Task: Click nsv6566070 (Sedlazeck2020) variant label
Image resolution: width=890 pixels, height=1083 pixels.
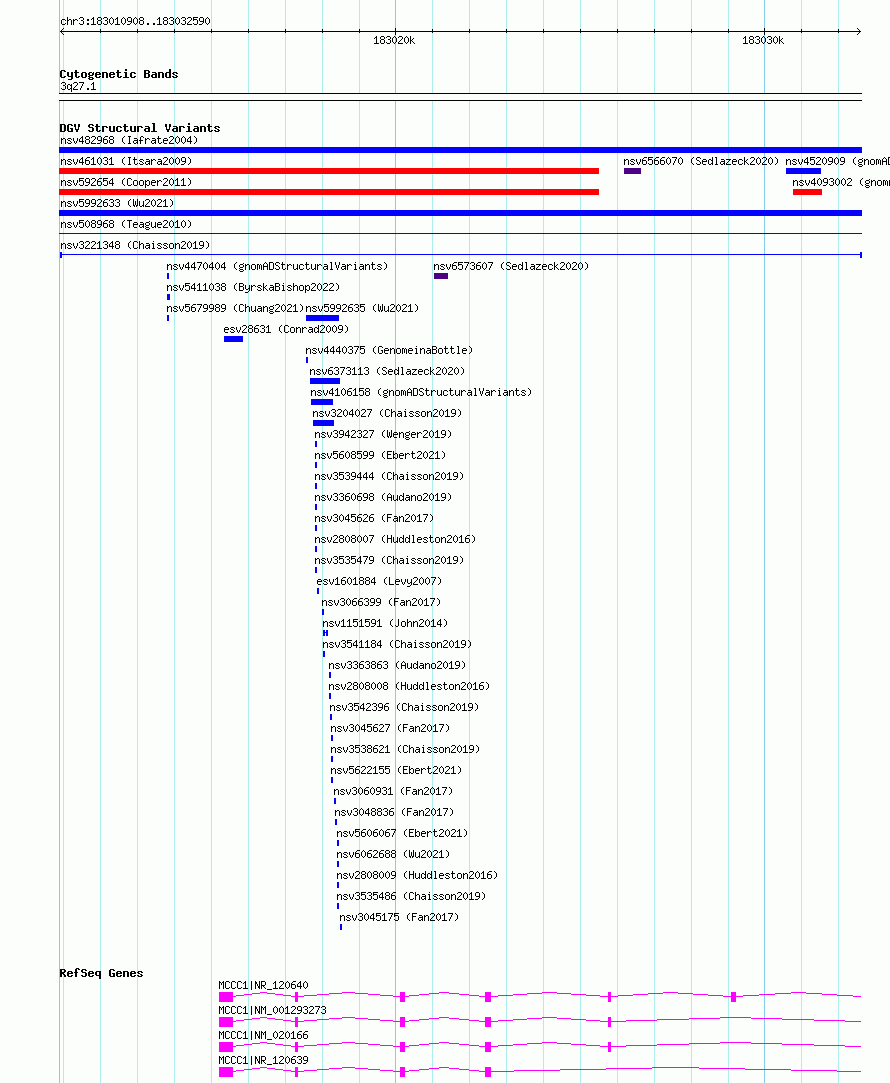Action: pos(701,161)
